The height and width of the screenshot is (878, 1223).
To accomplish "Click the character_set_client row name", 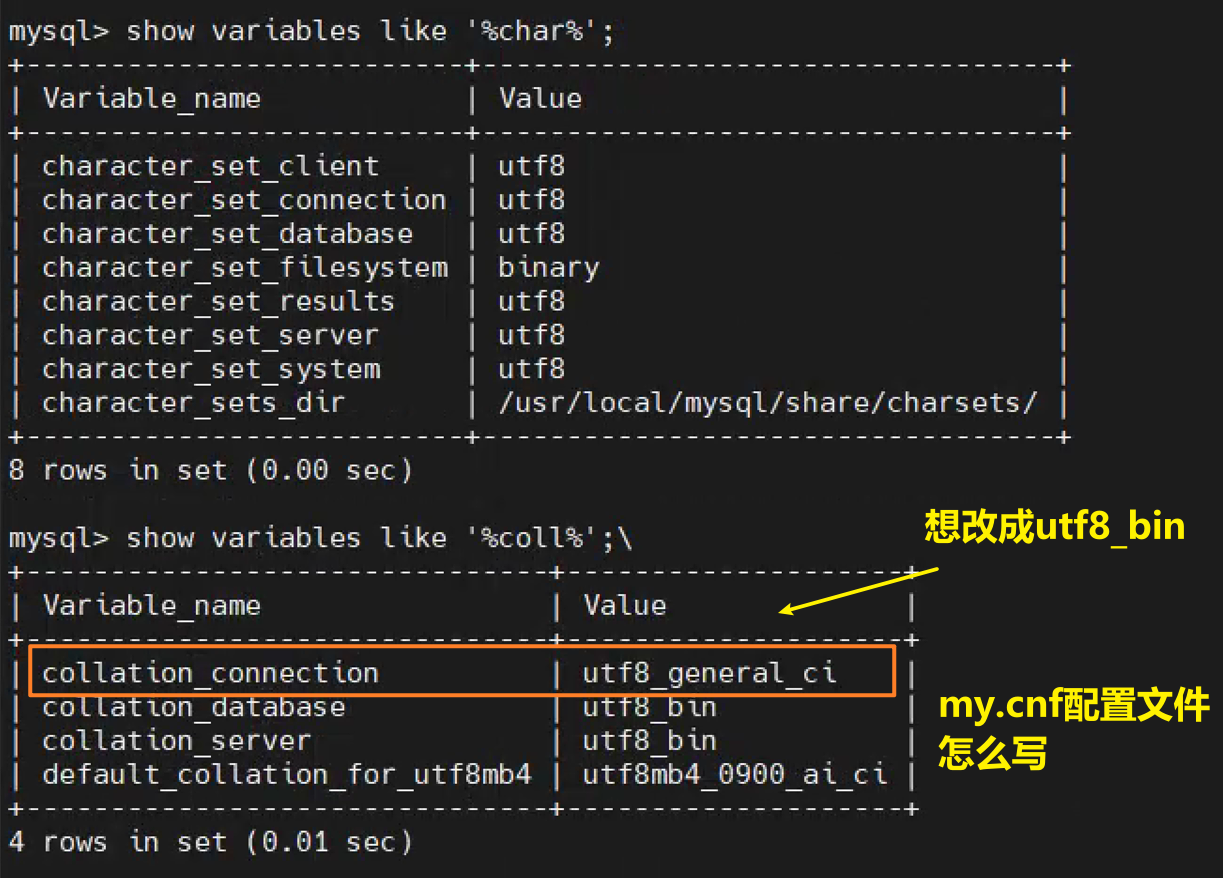I will 210,166.
